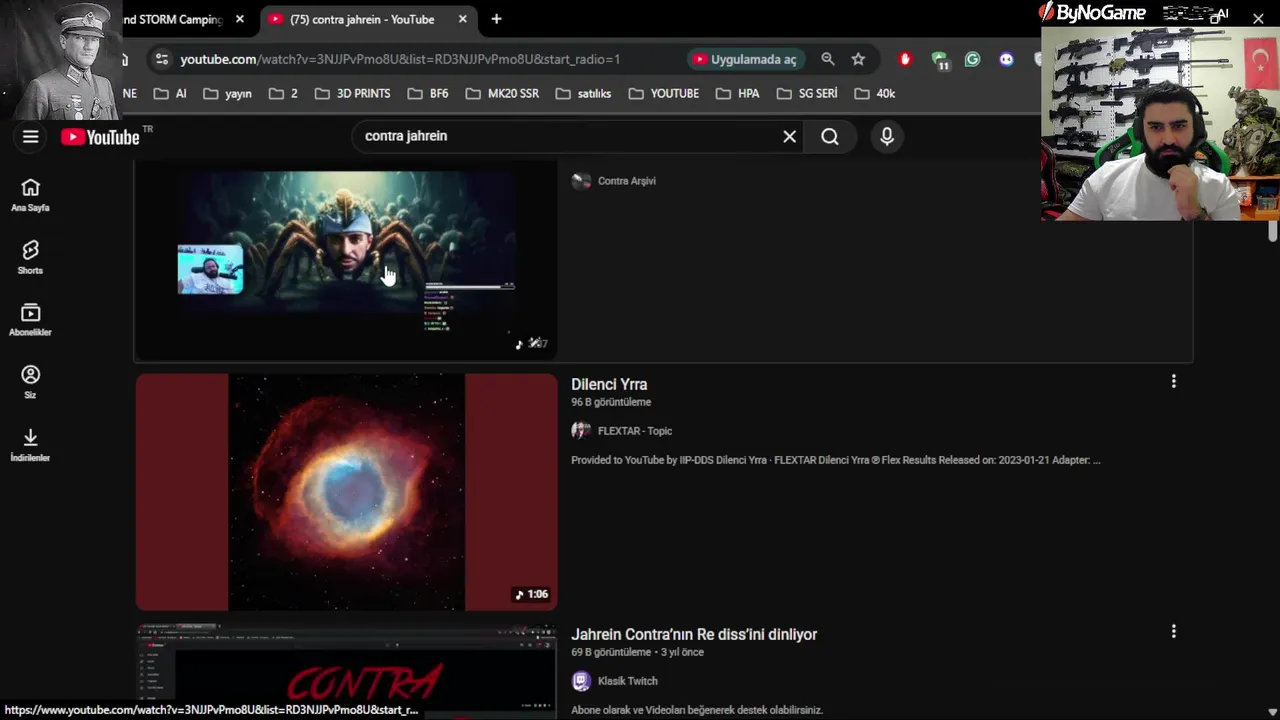The width and height of the screenshot is (1280, 720).
Task: Open Klasik Twitch channel avatar
Action: click(581, 681)
